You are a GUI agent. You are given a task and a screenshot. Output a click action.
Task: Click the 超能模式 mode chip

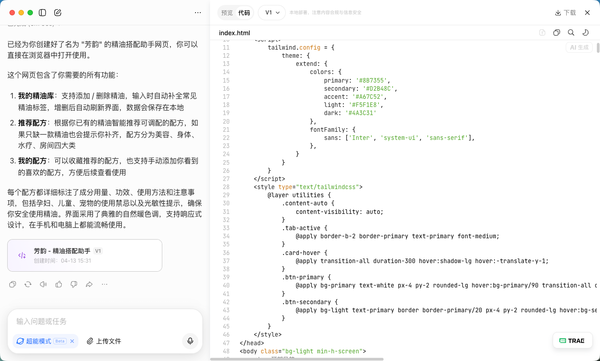pos(45,341)
